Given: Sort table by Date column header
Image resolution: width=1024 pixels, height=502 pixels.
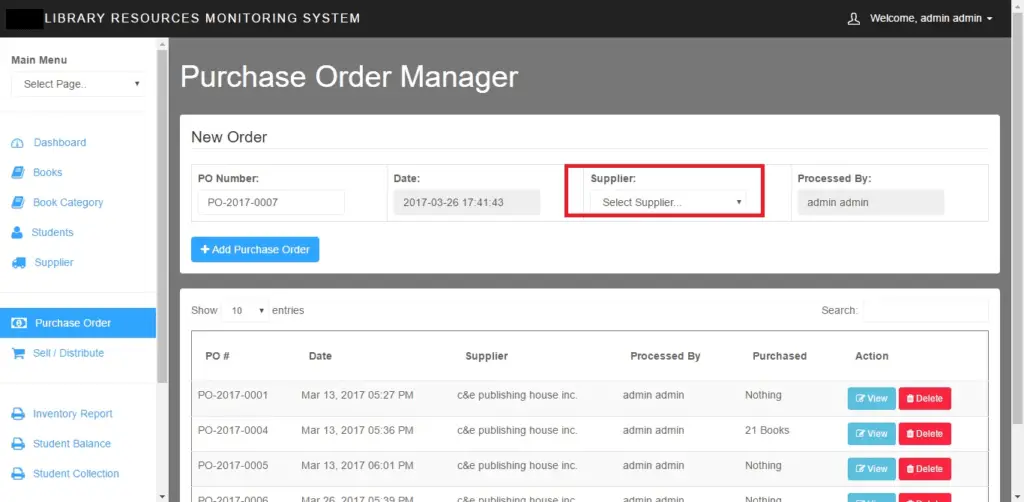Looking at the screenshot, I should (320, 356).
